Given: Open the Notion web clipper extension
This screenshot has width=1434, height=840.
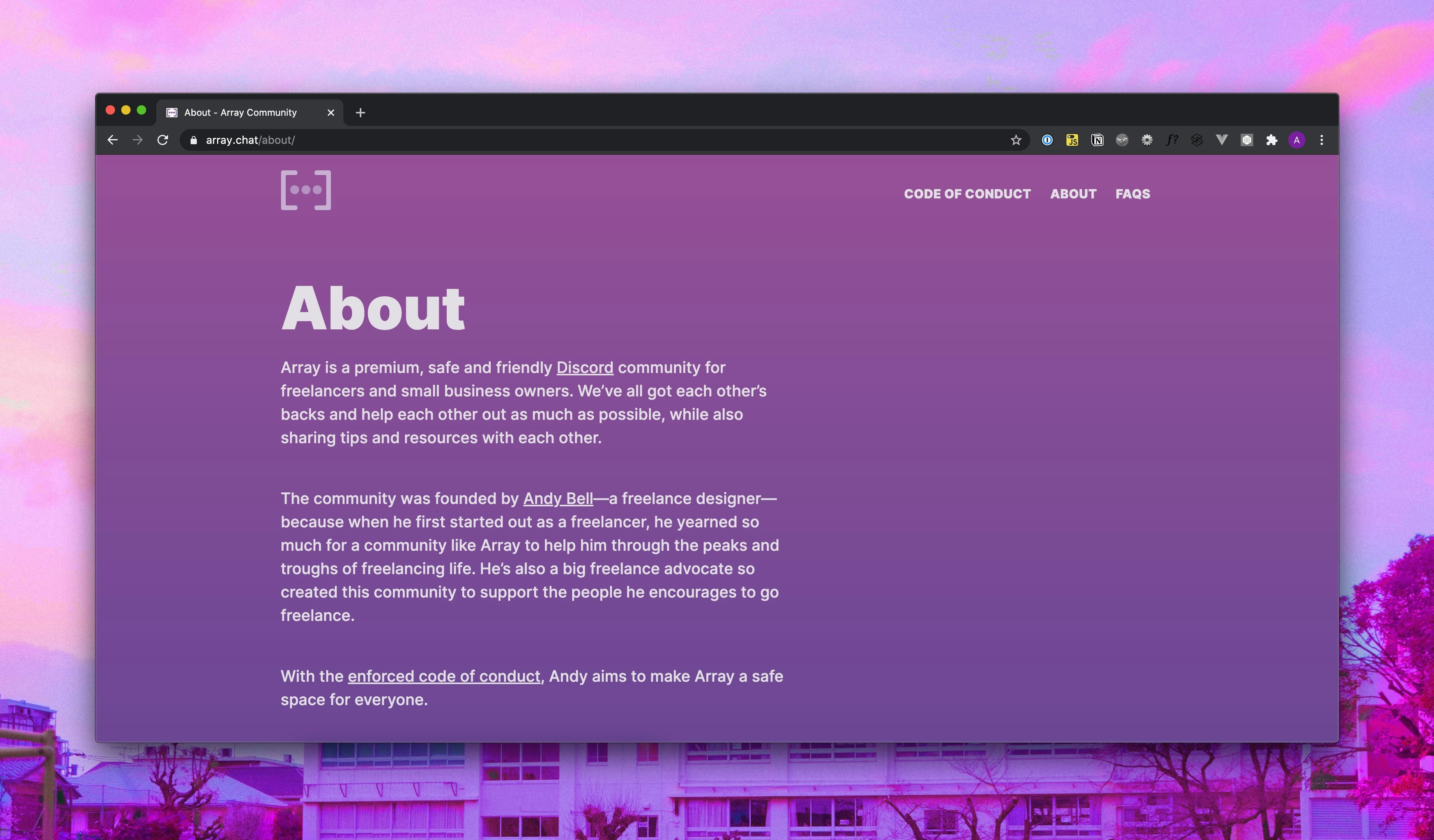Looking at the screenshot, I should click(1097, 140).
